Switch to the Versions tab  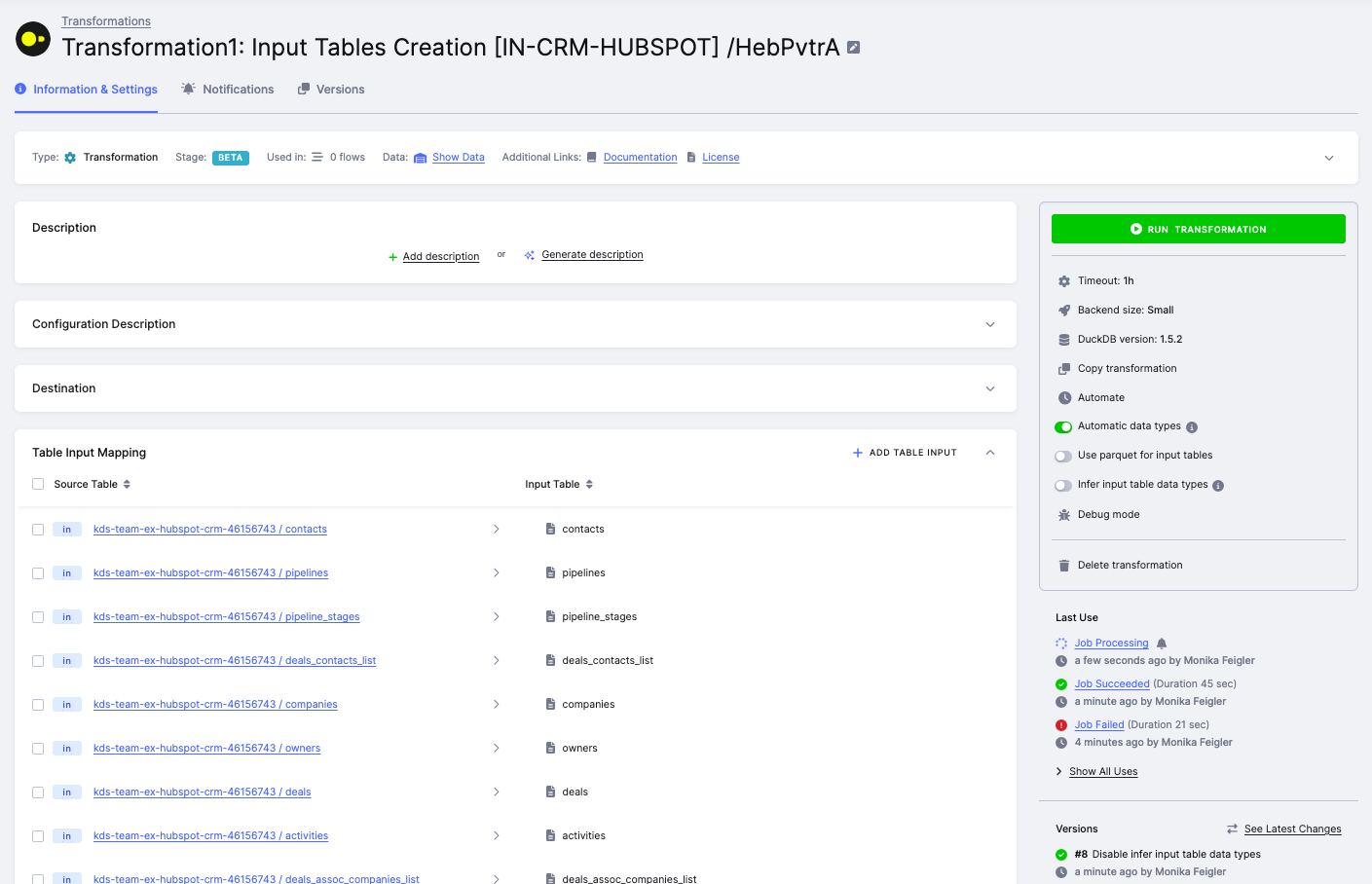[x=331, y=90]
